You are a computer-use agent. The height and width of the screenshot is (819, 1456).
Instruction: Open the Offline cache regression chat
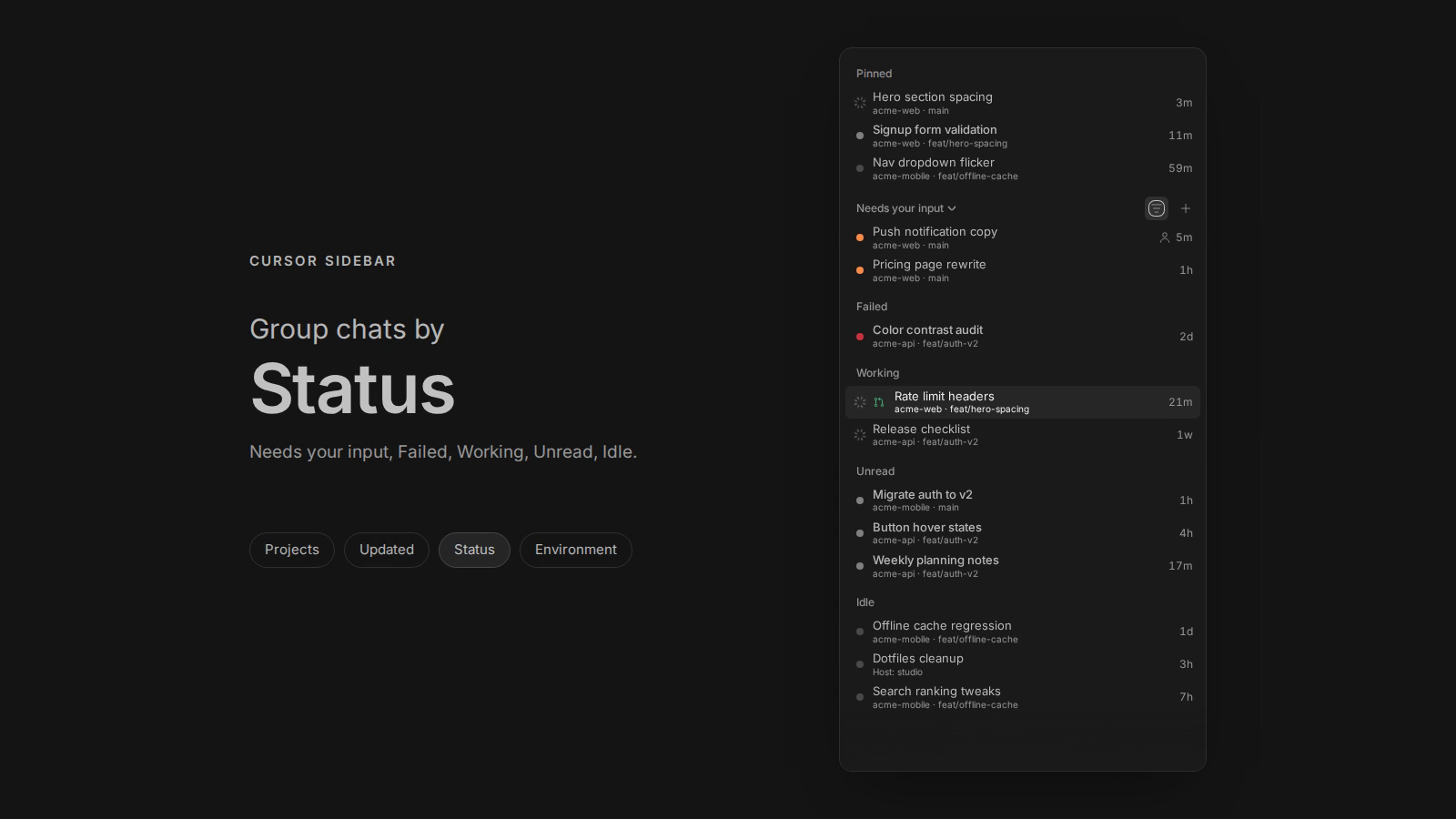click(x=1023, y=632)
